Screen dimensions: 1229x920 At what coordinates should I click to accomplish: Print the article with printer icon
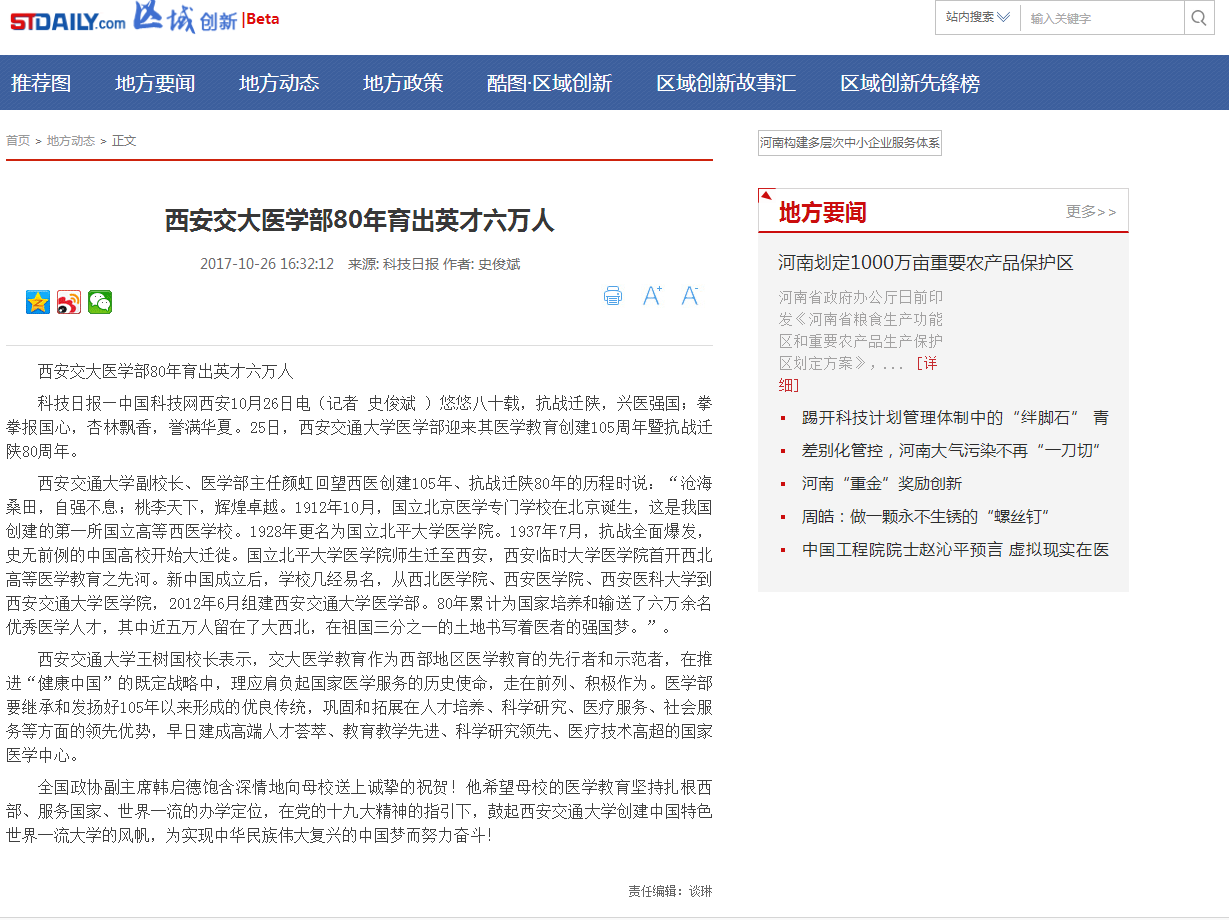(613, 296)
